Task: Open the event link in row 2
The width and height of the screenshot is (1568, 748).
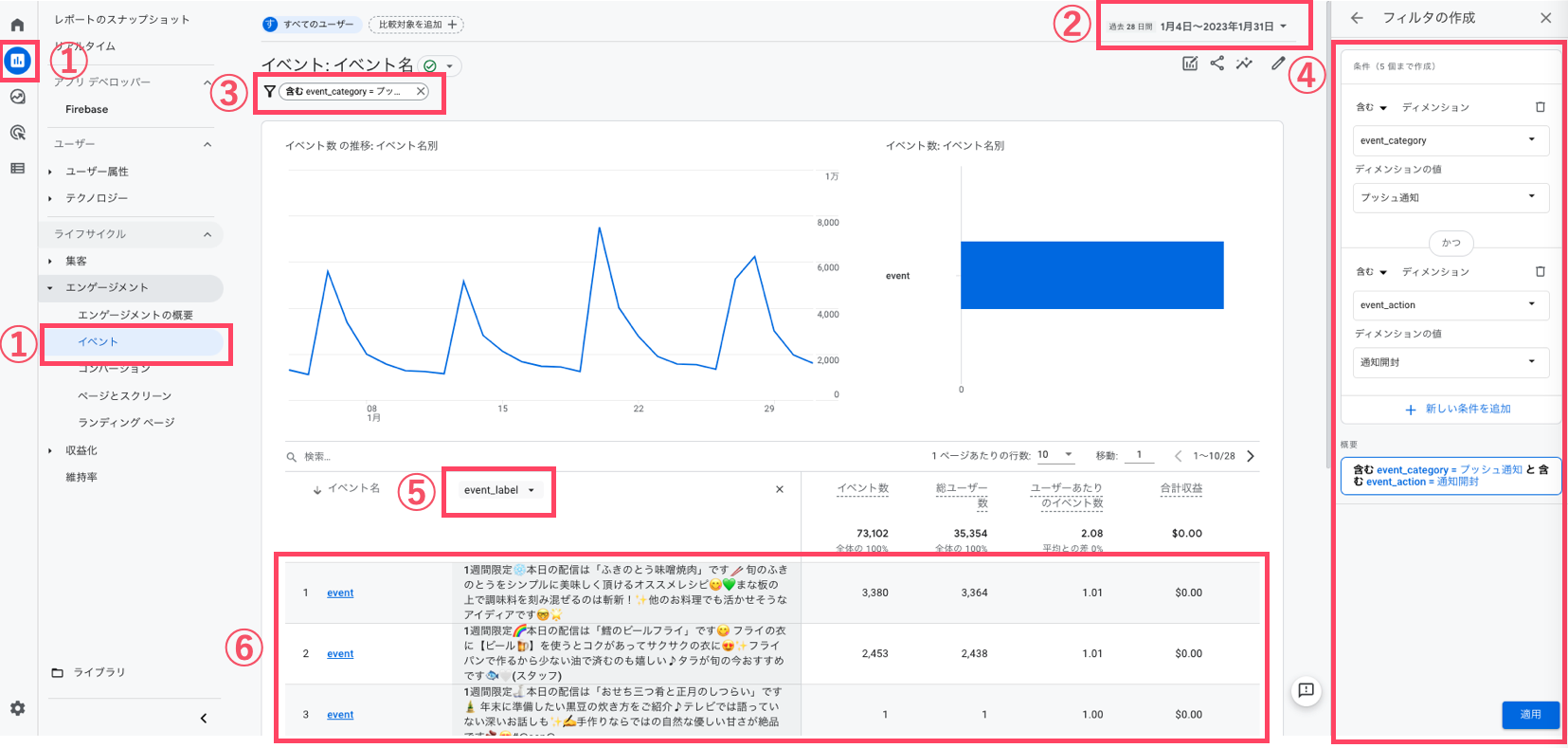Action: coord(340,653)
